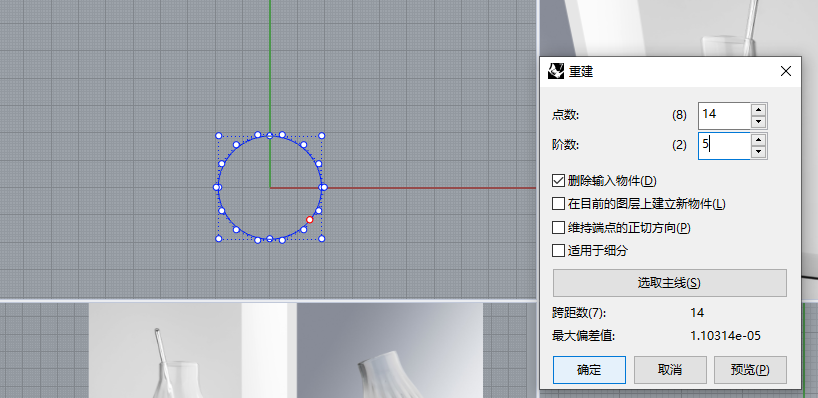Increase the 点数 value with up arrow

point(759,109)
